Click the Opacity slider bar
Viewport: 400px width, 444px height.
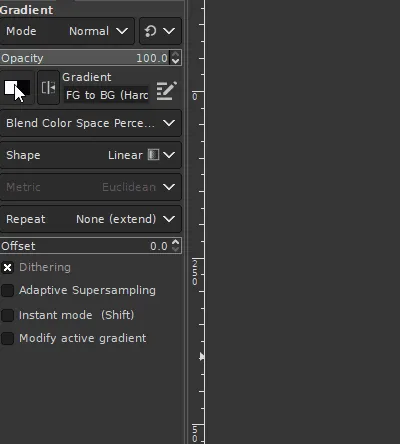tap(85, 58)
